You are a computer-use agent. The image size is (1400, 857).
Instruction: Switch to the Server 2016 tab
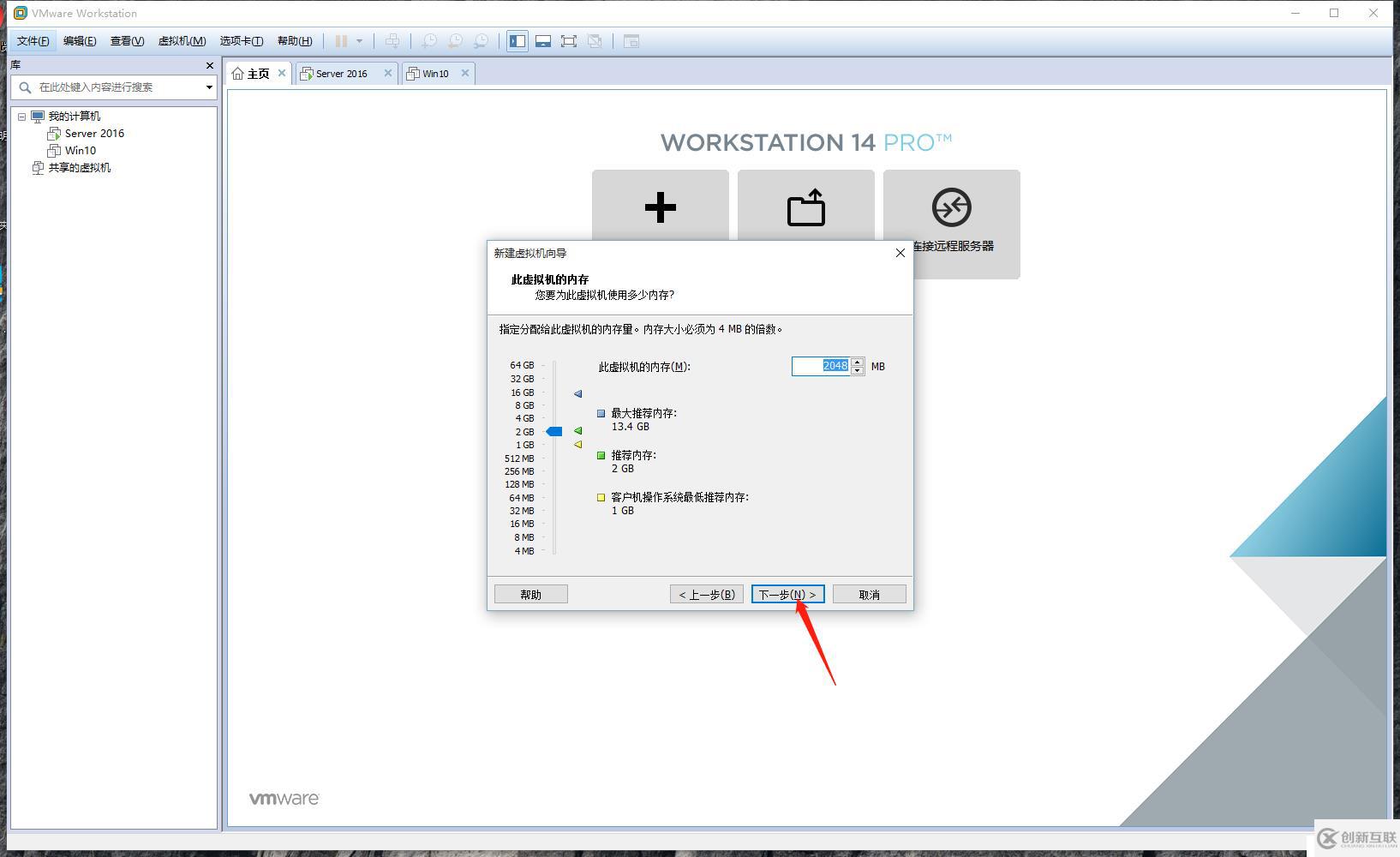[x=341, y=74]
